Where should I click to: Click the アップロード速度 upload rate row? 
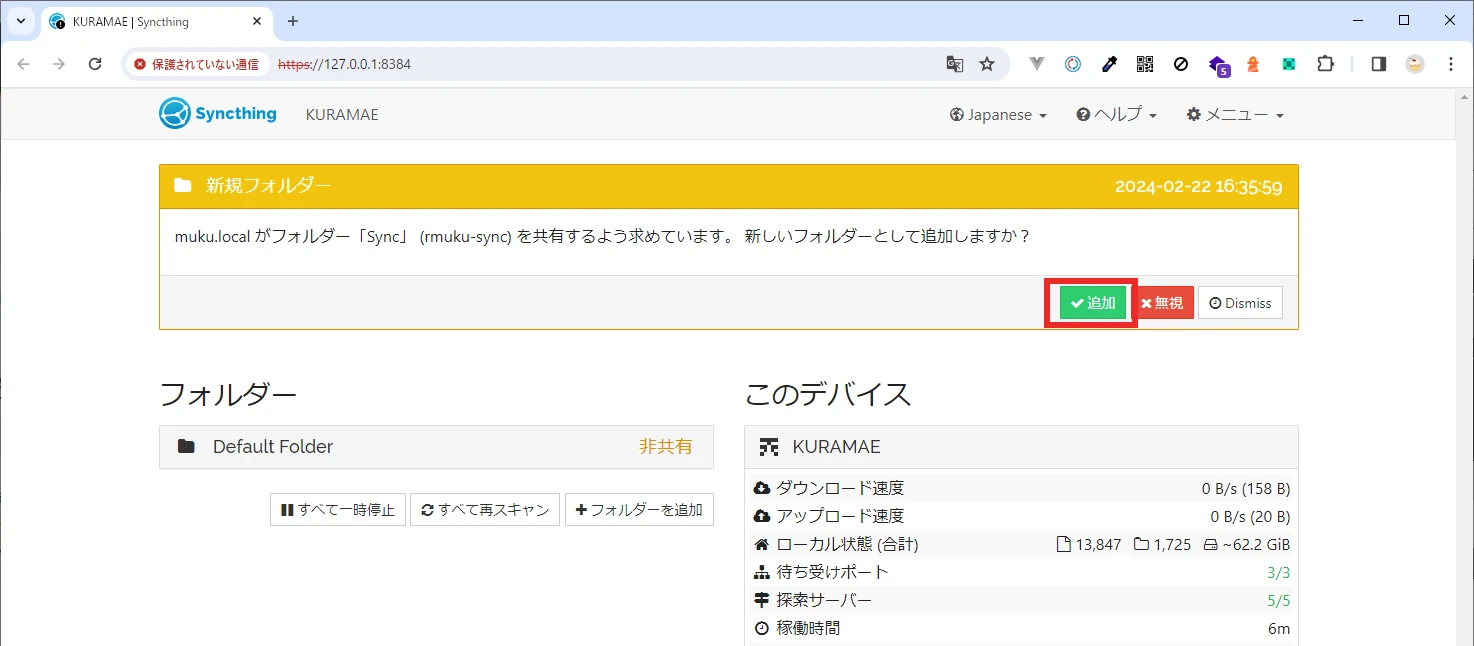coord(1021,517)
